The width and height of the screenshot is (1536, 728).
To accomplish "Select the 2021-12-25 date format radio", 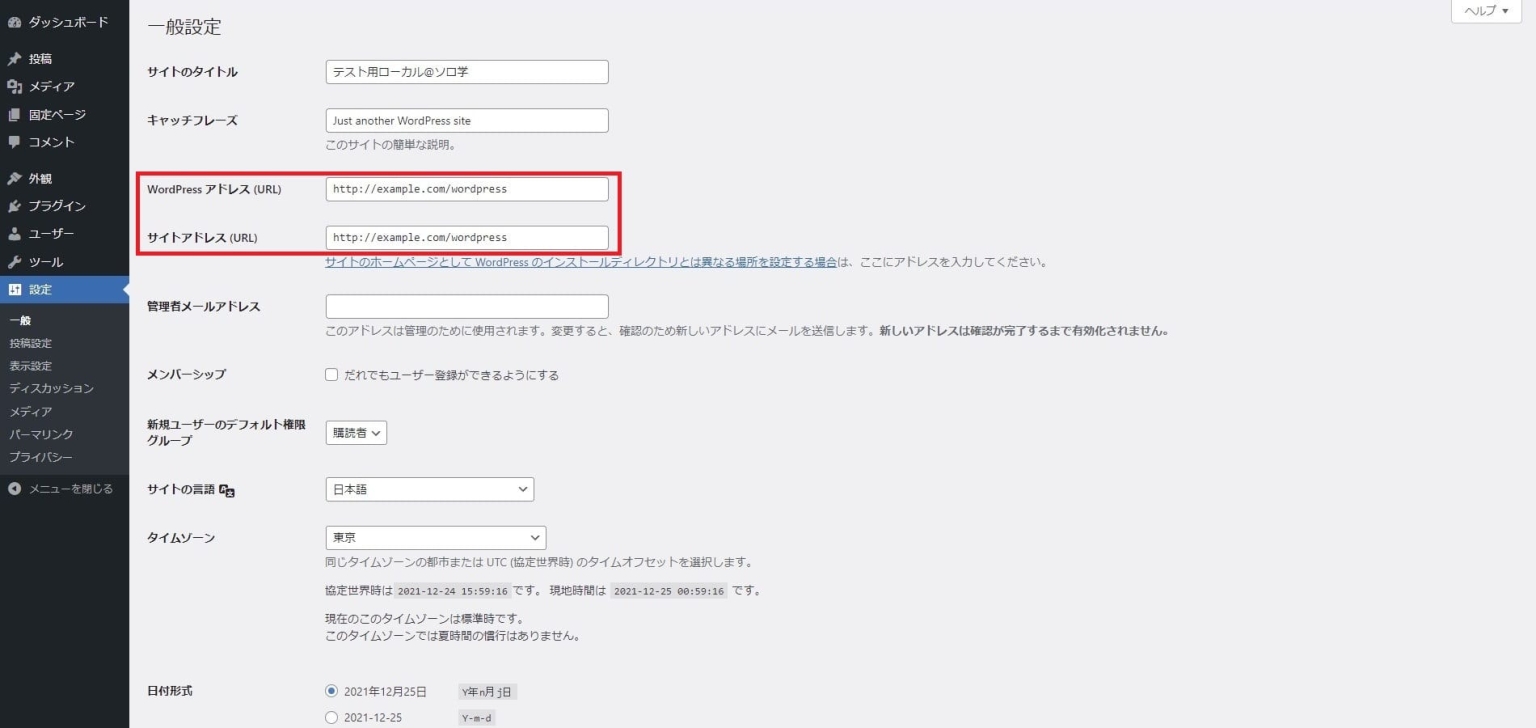I will tap(332, 717).
